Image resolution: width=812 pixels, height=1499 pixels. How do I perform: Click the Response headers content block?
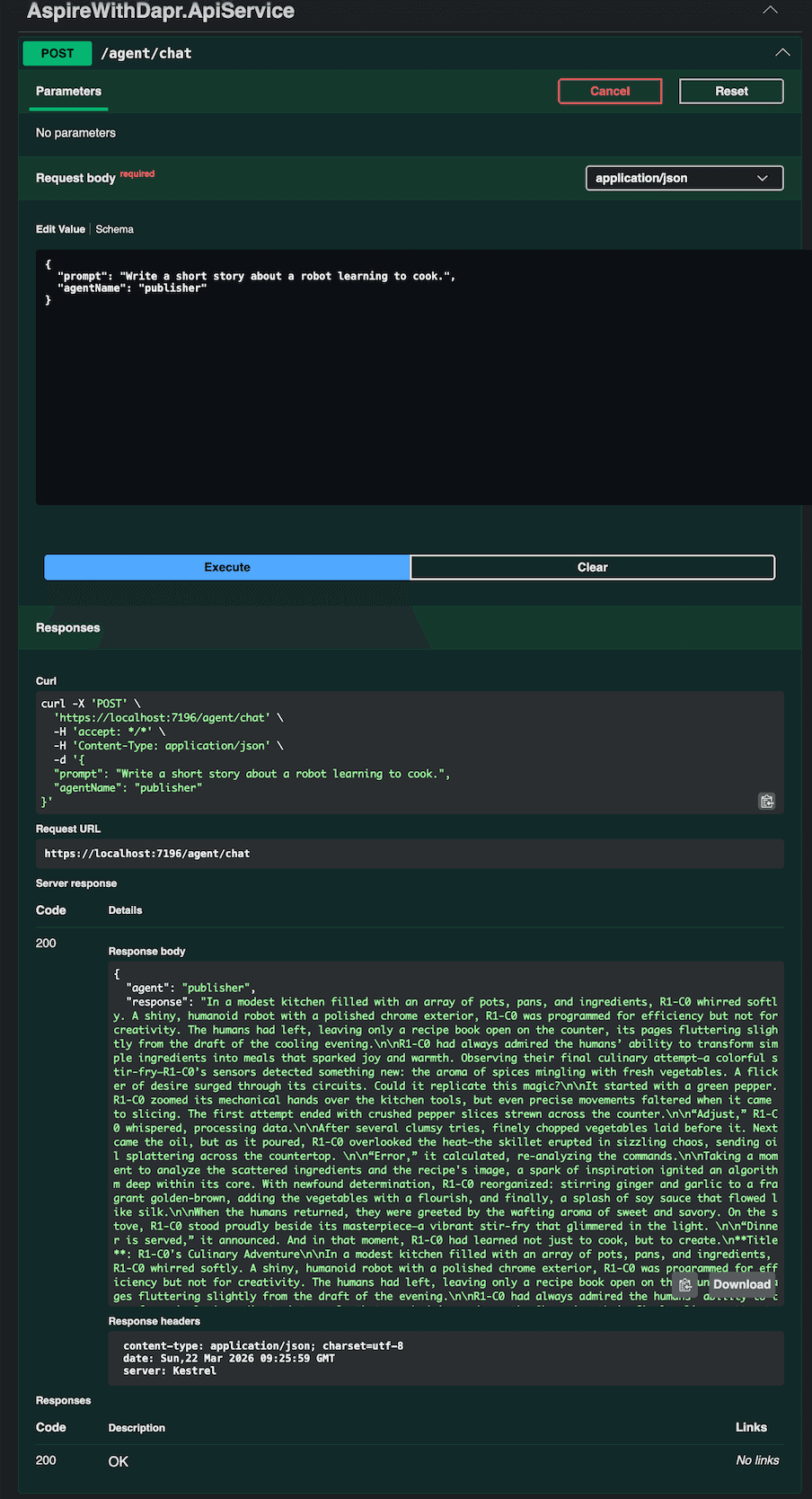(446, 1358)
